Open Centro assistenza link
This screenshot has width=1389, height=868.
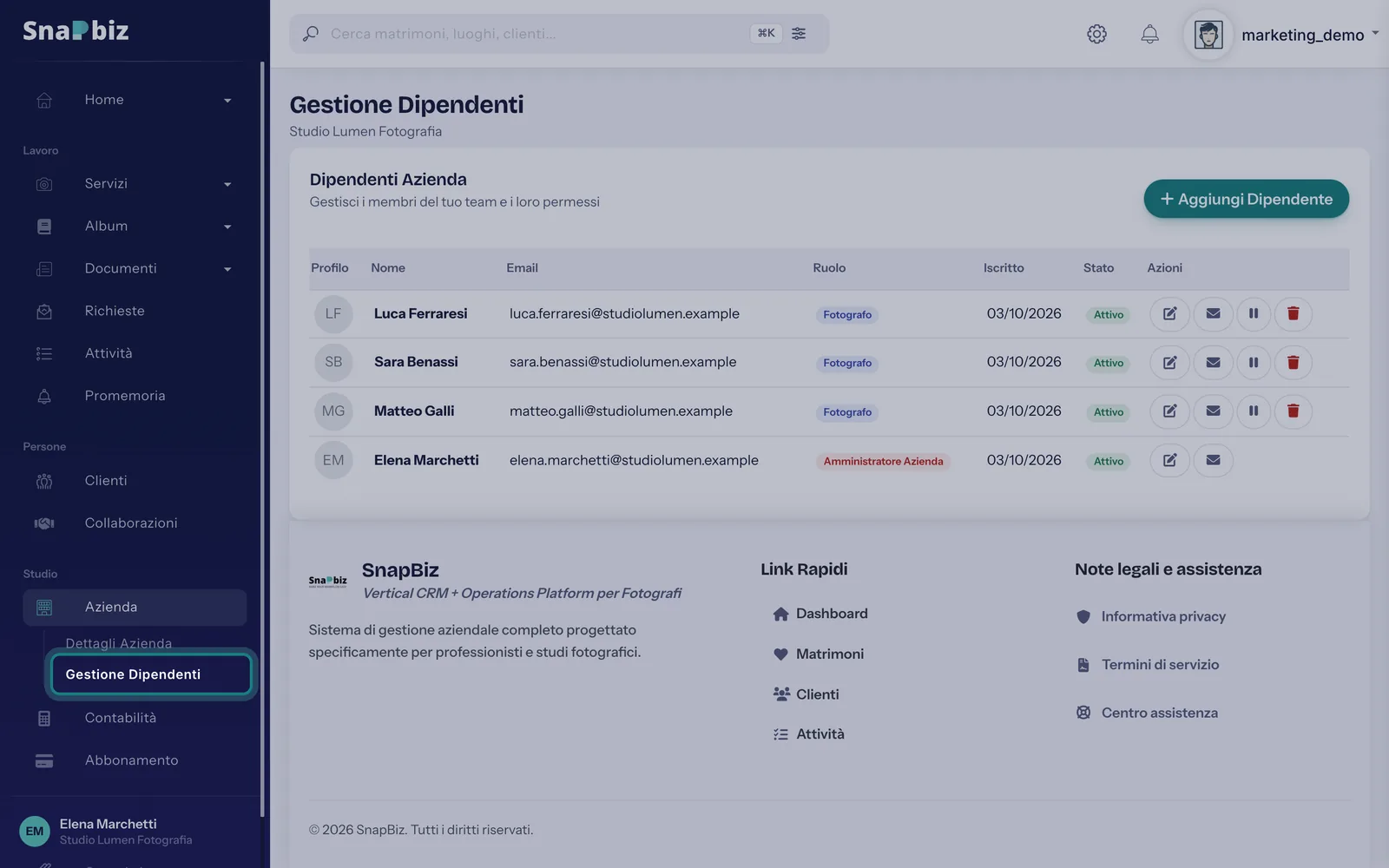[x=1147, y=713]
